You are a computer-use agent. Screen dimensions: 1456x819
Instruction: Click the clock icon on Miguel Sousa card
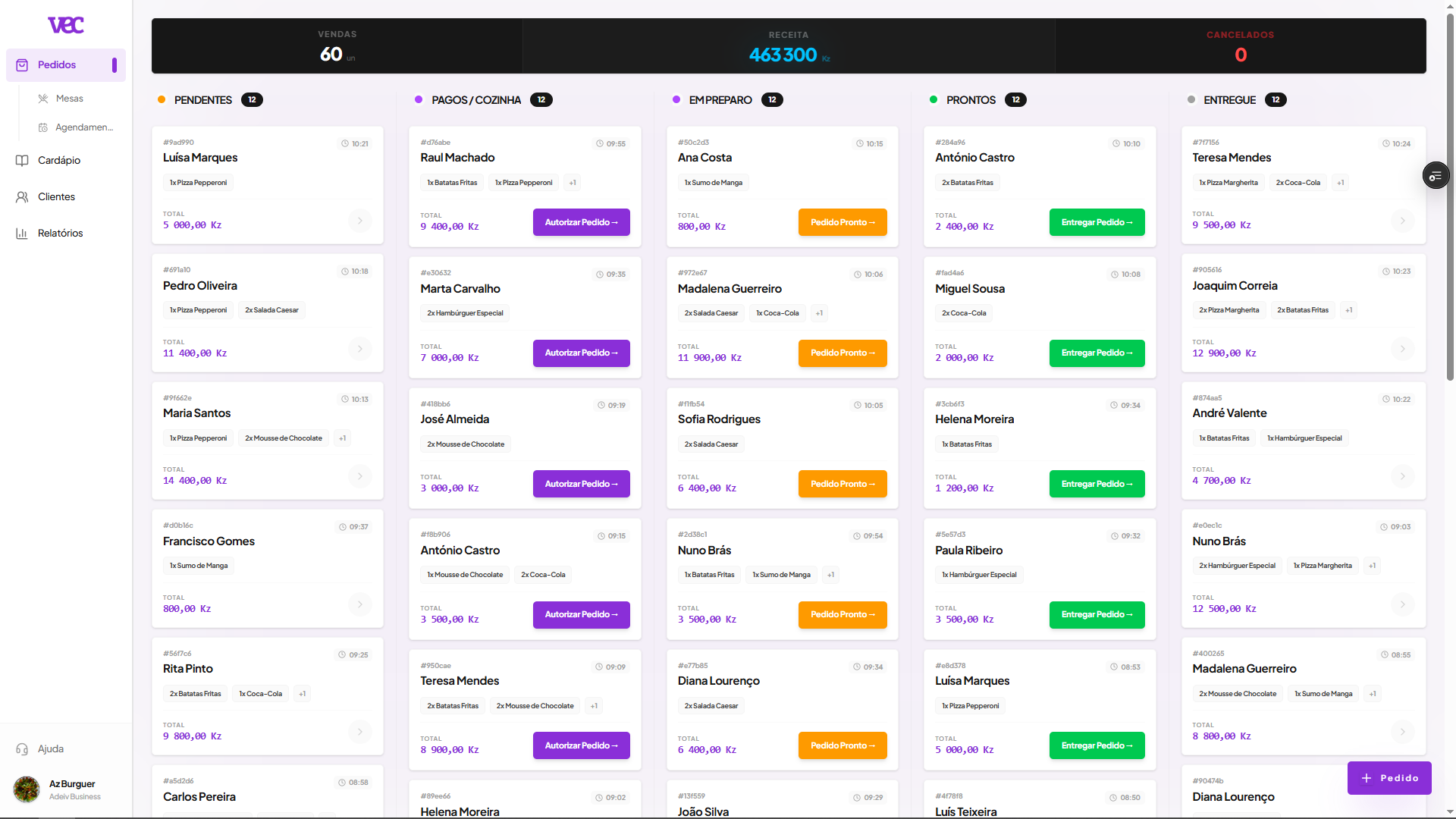pos(1115,275)
